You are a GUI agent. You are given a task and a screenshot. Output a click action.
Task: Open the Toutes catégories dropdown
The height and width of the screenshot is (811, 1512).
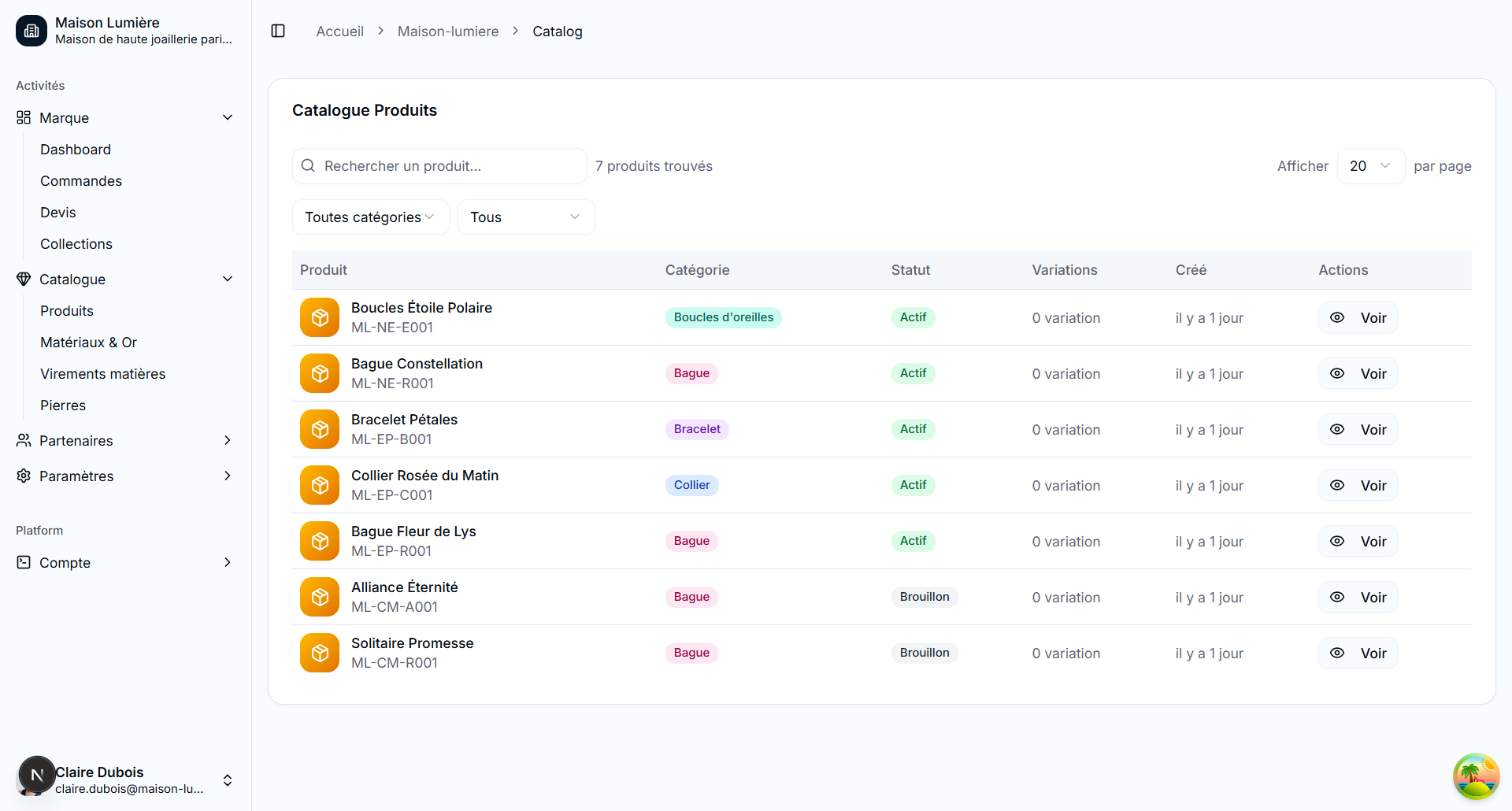370,217
